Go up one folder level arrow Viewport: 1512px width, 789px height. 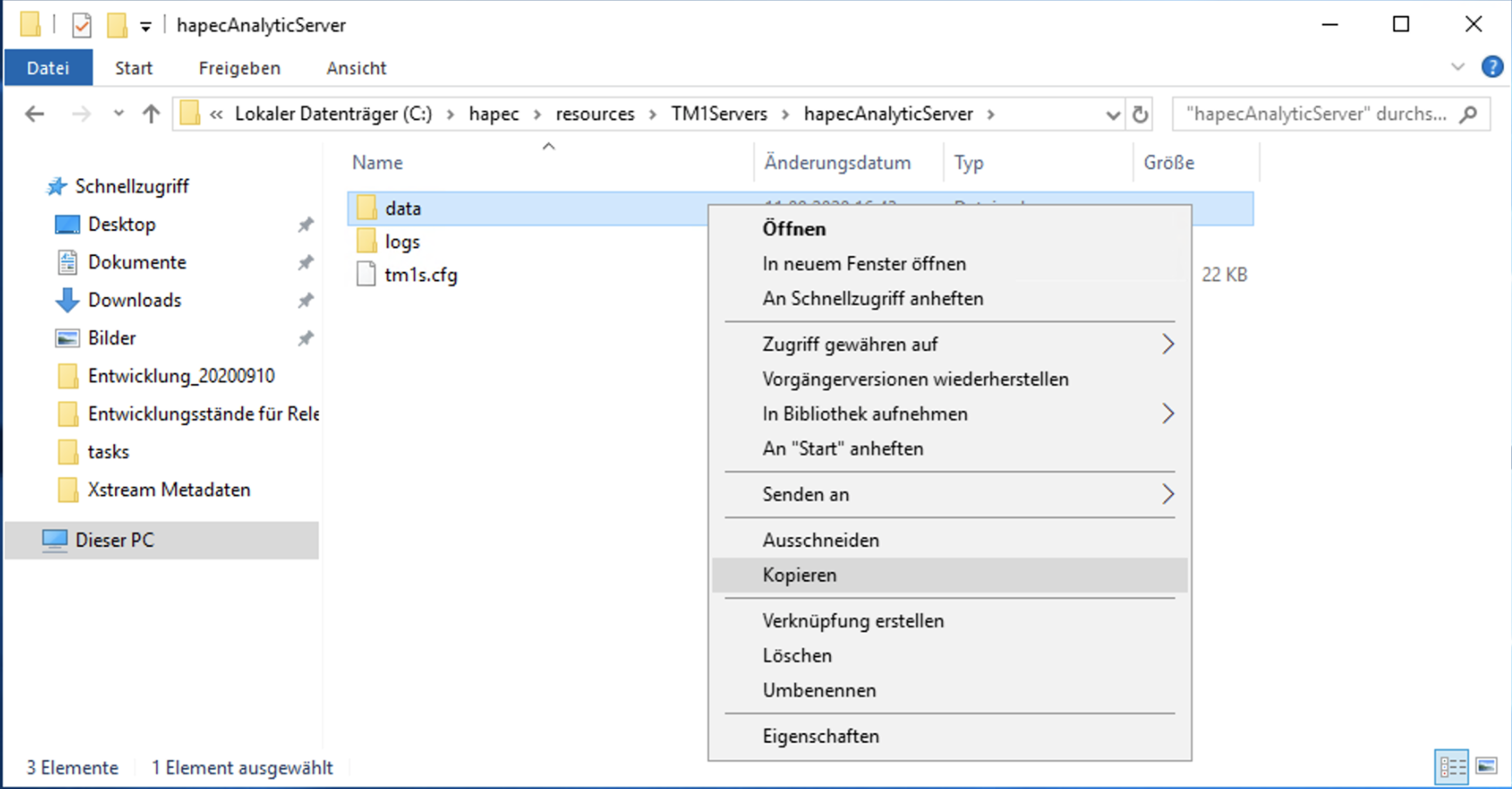point(152,114)
